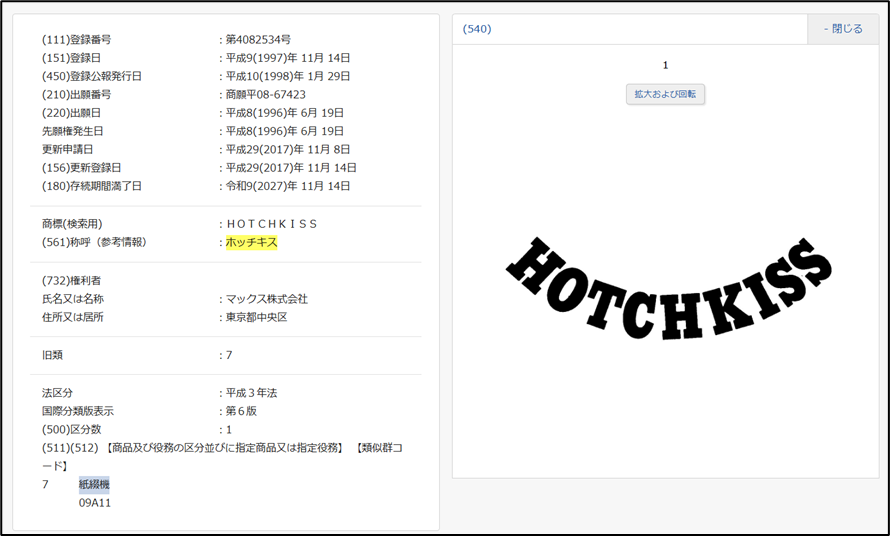Image resolution: width=890 pixels, height=536 pixels.
Task: Click the 国際分類版表示 label
Action: (78, 411)
